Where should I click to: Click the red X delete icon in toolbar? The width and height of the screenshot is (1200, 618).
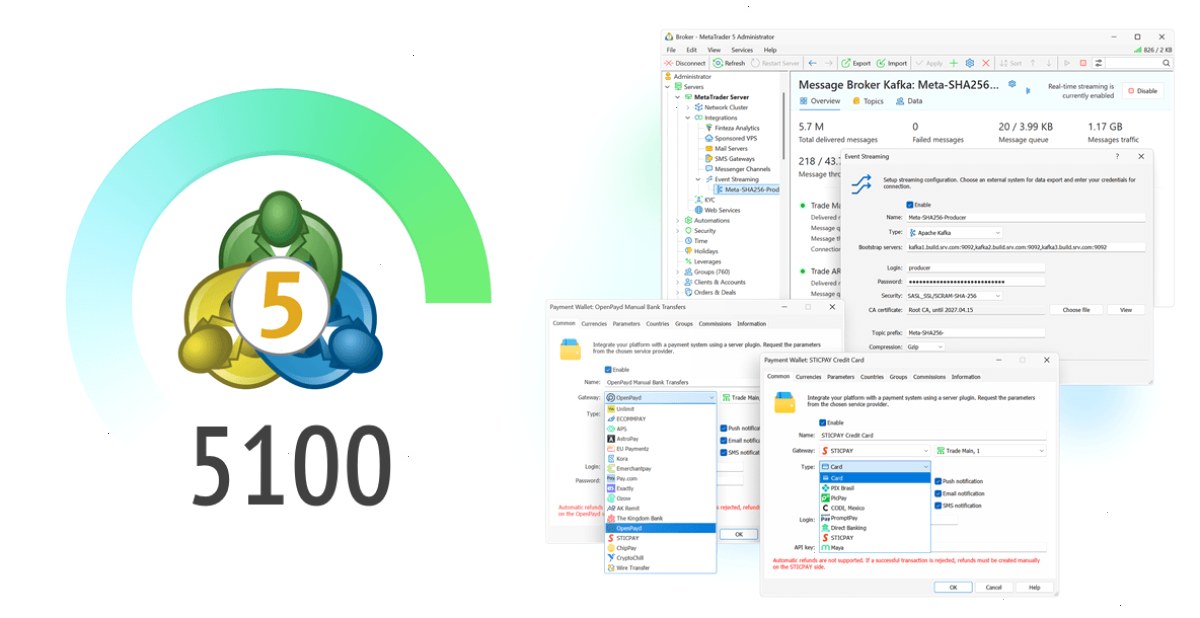tap(986, 63)
